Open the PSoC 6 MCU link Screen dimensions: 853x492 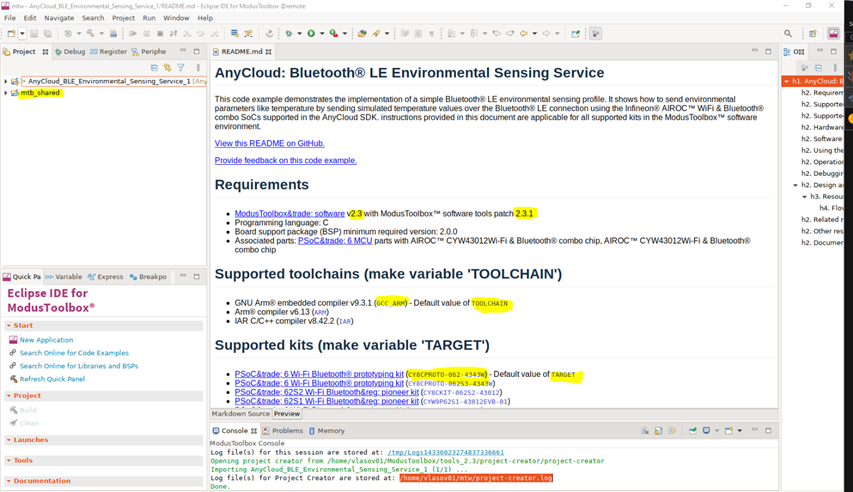coord(335,241)
